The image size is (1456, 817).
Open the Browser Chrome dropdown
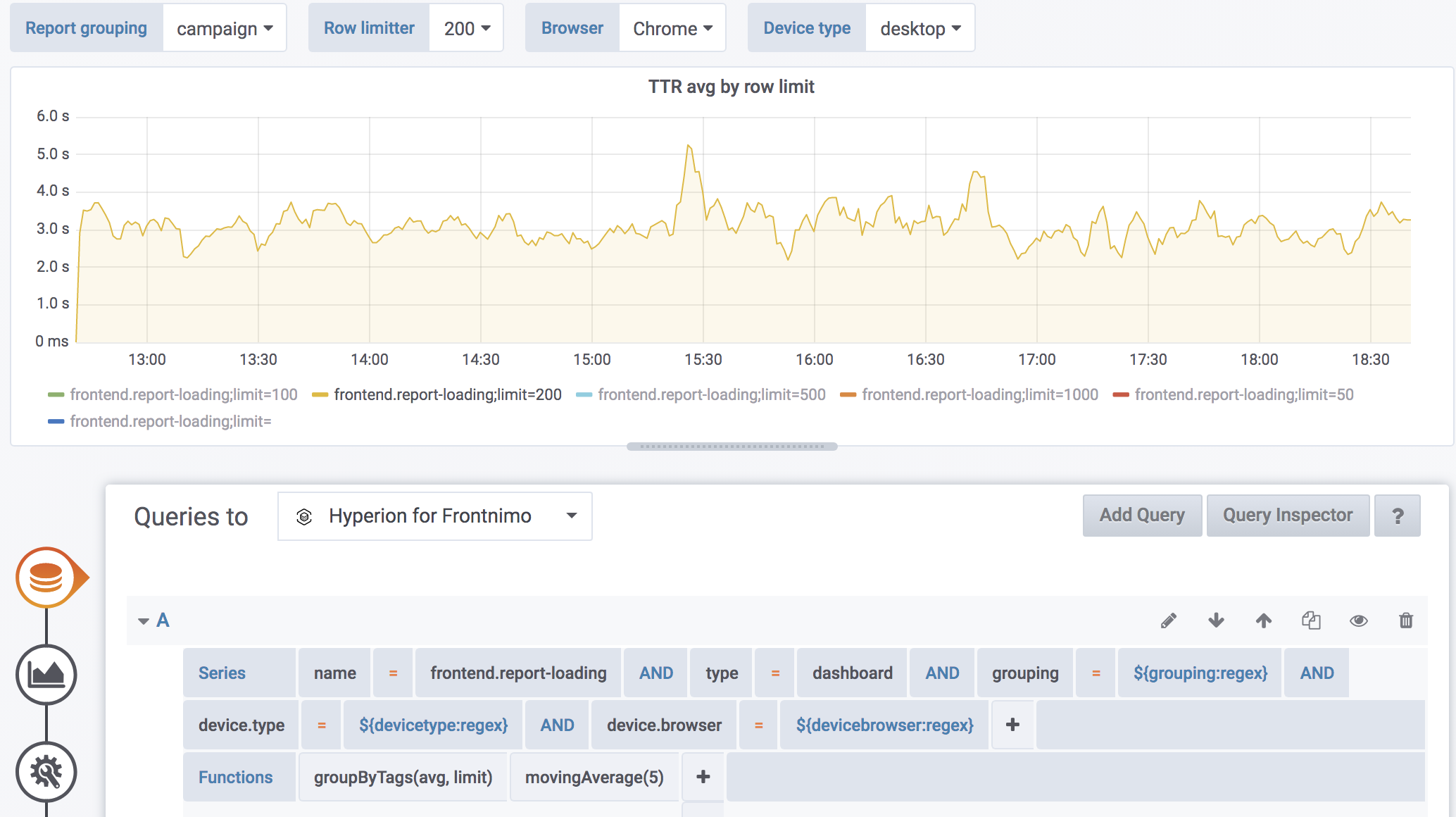pos(672,28)
